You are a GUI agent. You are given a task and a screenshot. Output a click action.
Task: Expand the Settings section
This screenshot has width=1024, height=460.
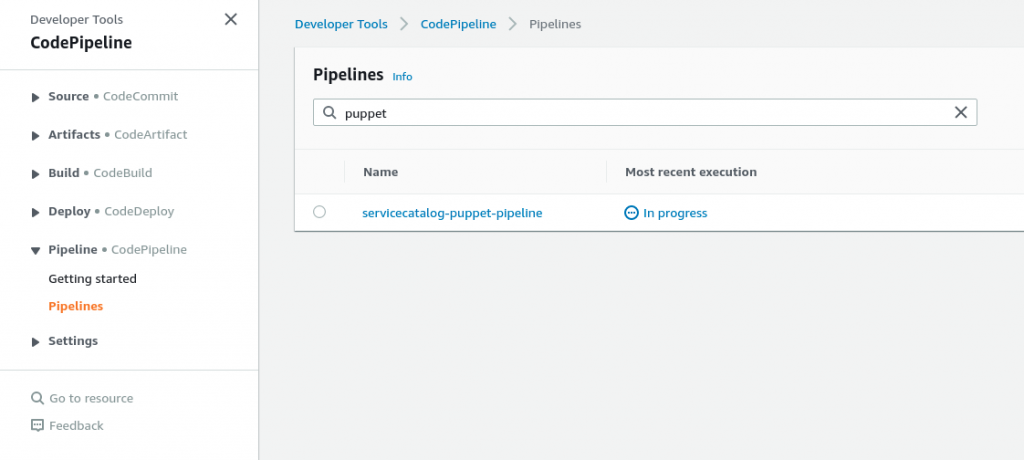tap(35, 342)
